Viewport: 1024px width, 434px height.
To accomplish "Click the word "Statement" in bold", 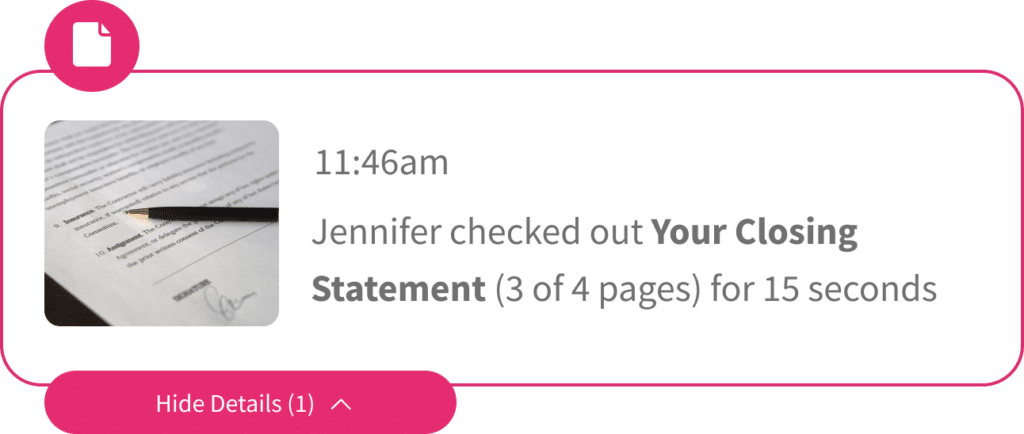I will (x=398, y=289).
